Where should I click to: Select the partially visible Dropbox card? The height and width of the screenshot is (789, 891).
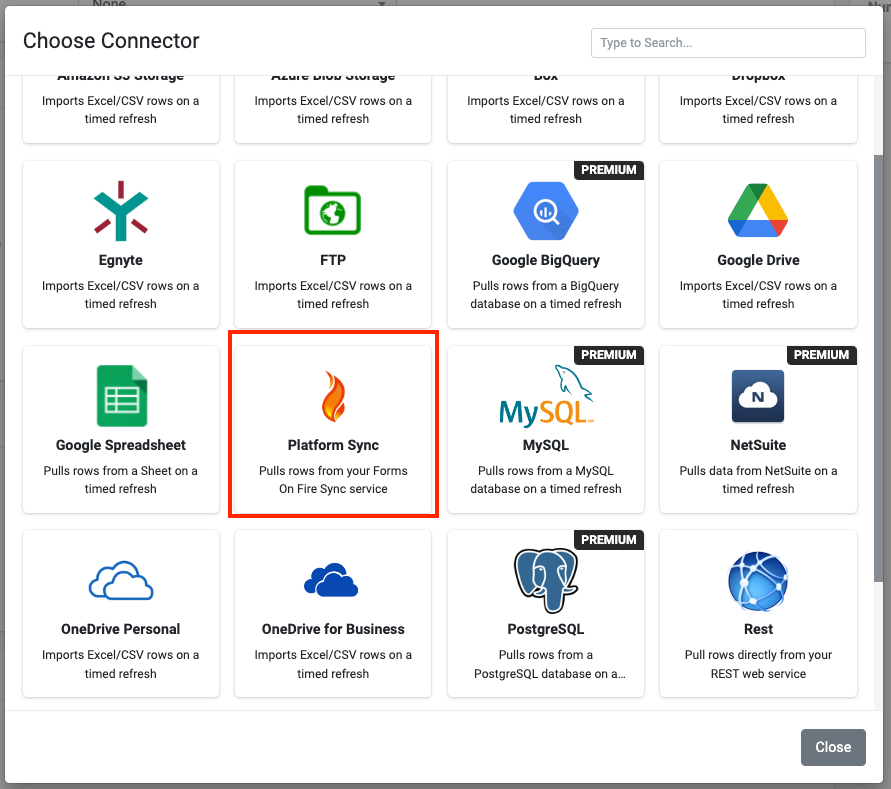758,109
